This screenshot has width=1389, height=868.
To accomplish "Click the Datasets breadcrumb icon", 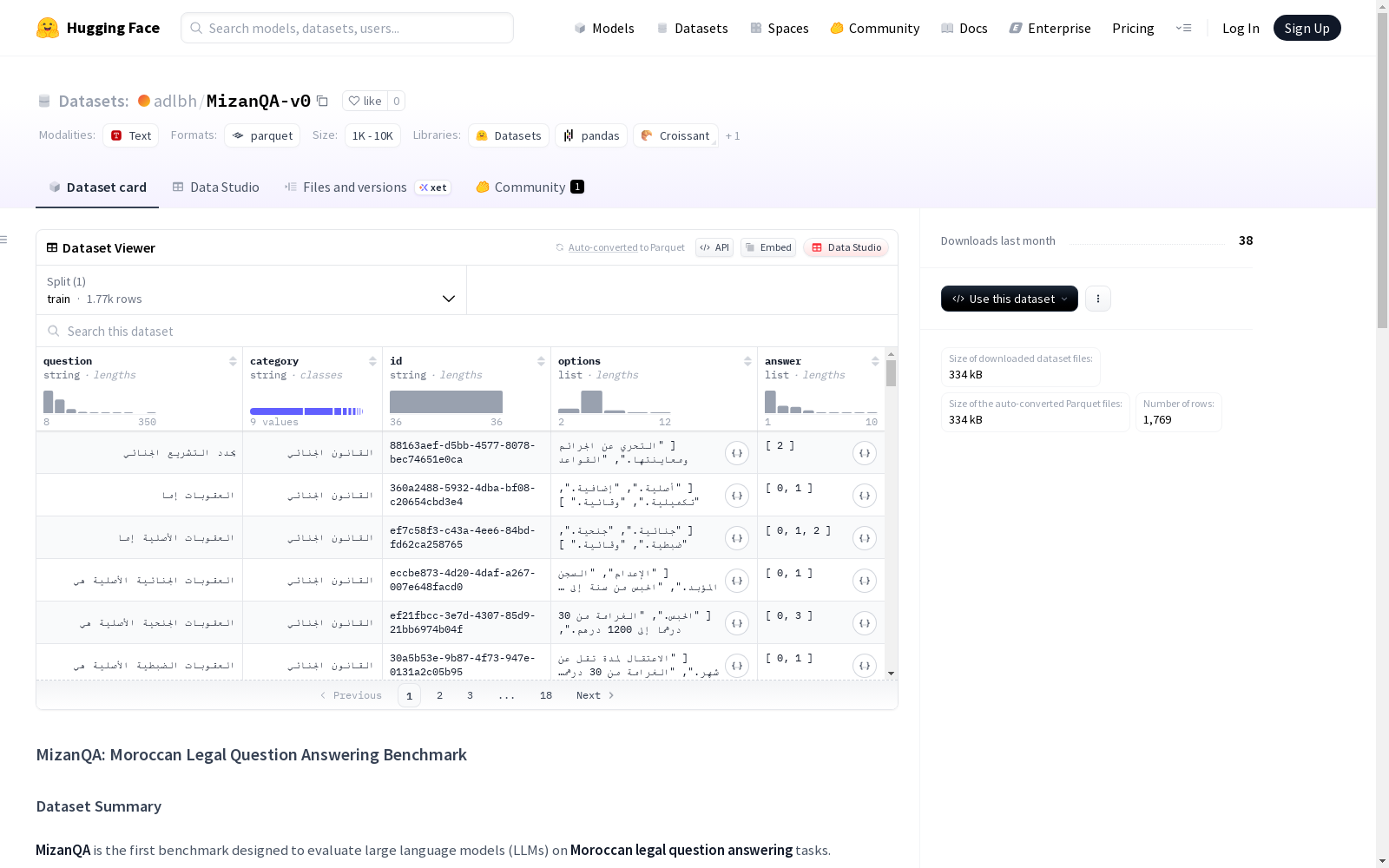I will (44, 101).
